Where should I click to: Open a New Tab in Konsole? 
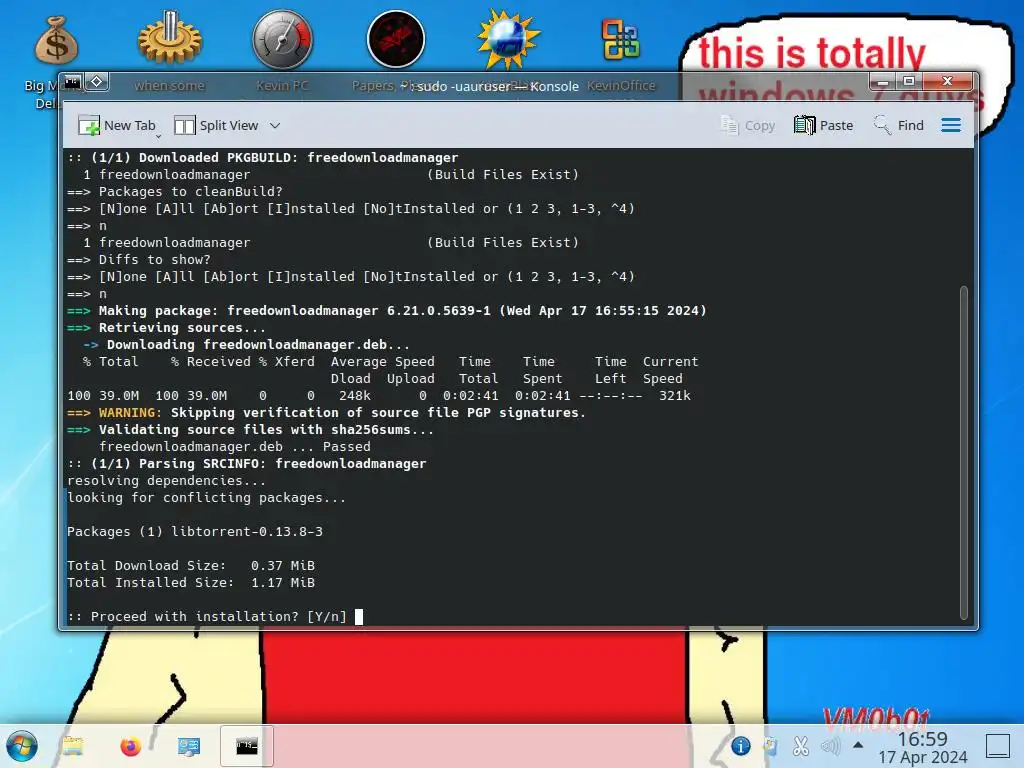click(116, 125)
